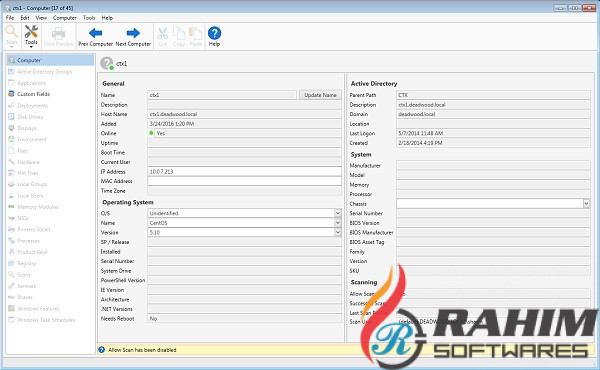The width and height of the screenshot is (600, 370).
Task: Expand the OS Name dropdown showing CentOS
Action: (338, 223)
